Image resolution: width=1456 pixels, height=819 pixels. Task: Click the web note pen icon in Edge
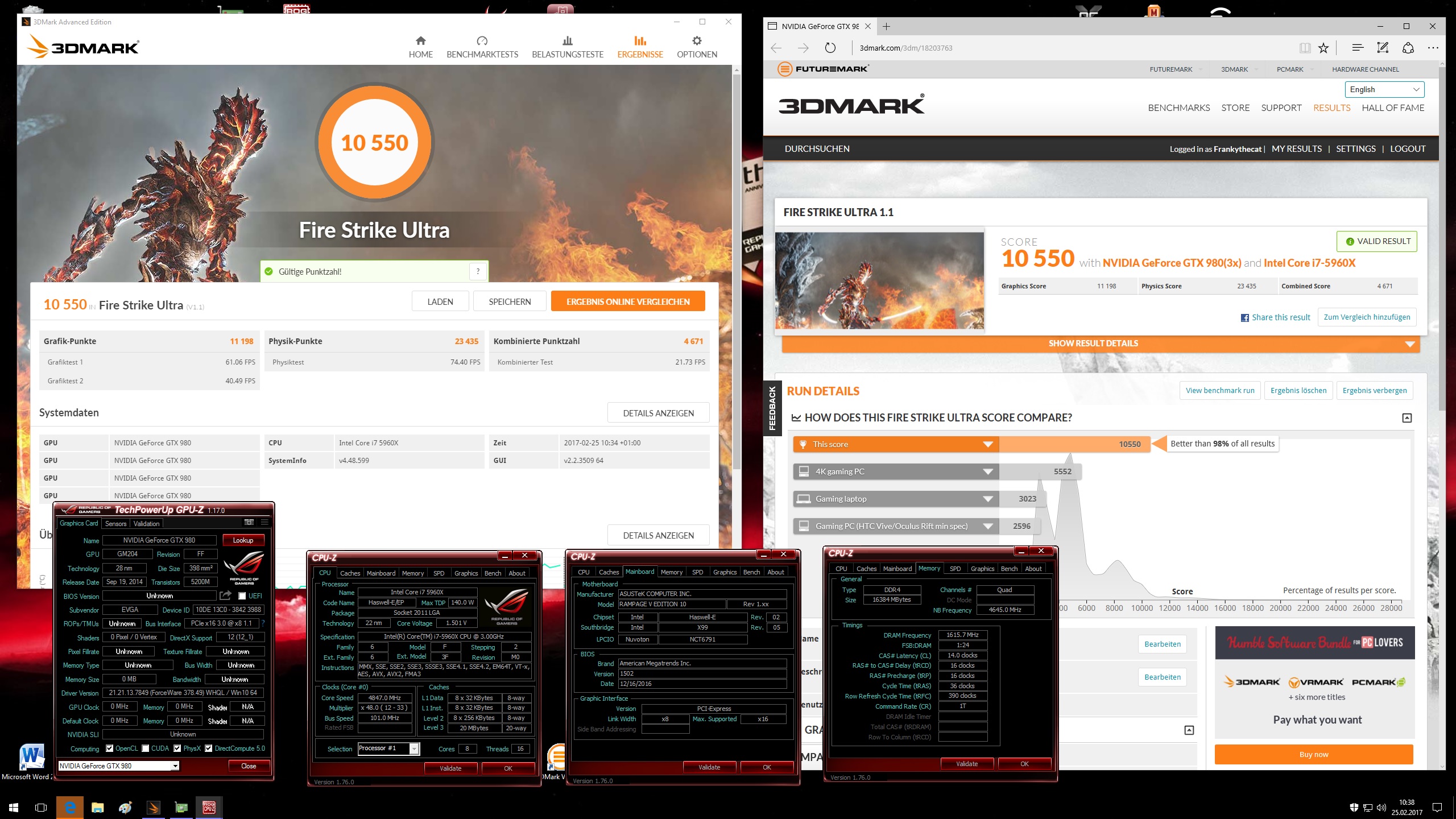click(1383, 48)
